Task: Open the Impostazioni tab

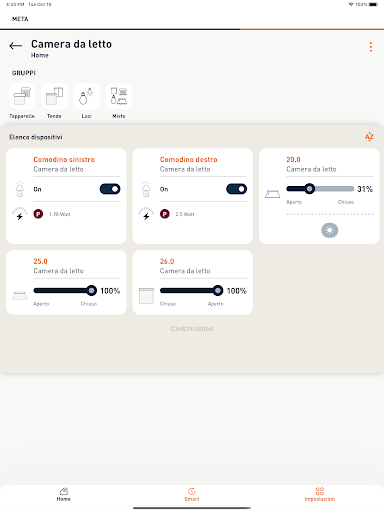Action: coord(320,494)
